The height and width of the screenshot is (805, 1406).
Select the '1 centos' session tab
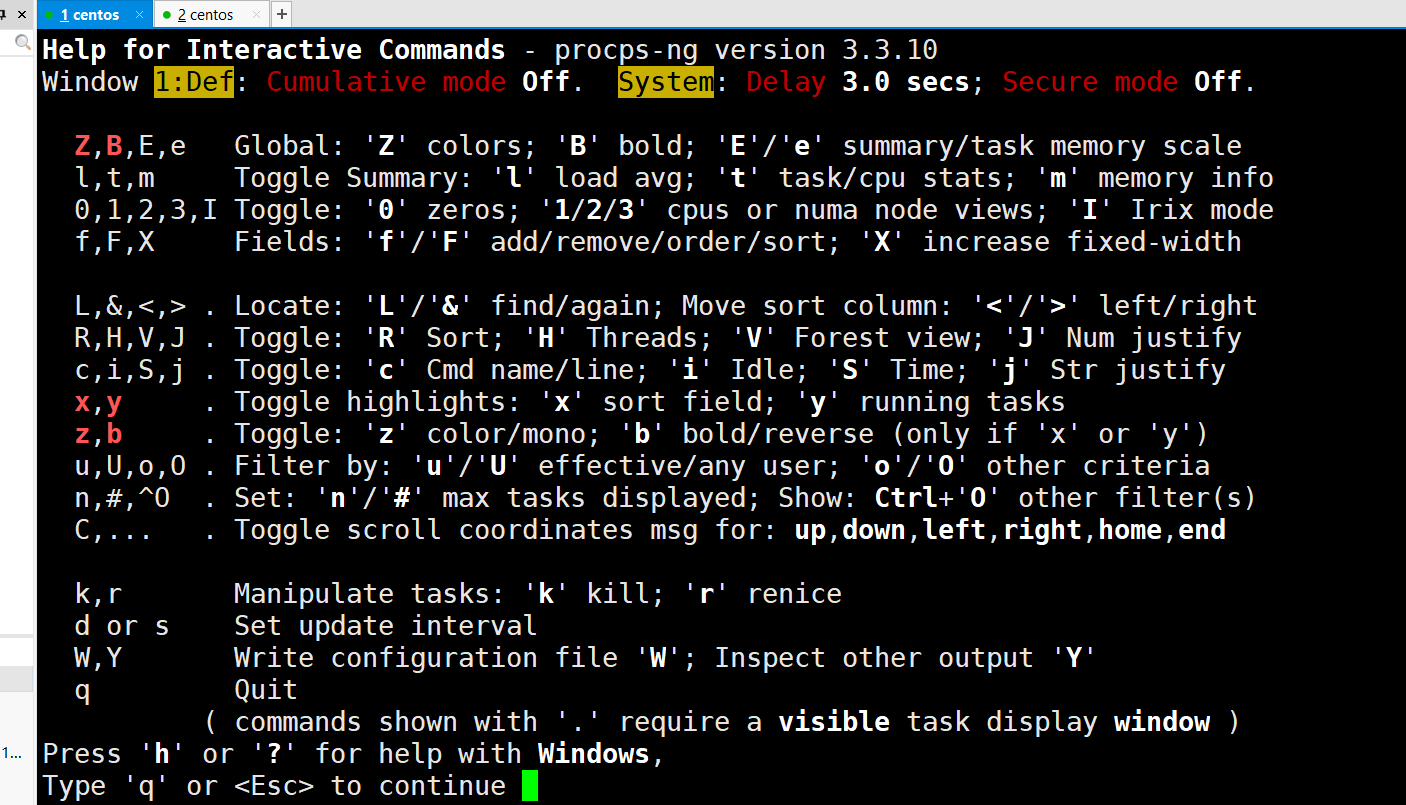click(x=90, y=14)
